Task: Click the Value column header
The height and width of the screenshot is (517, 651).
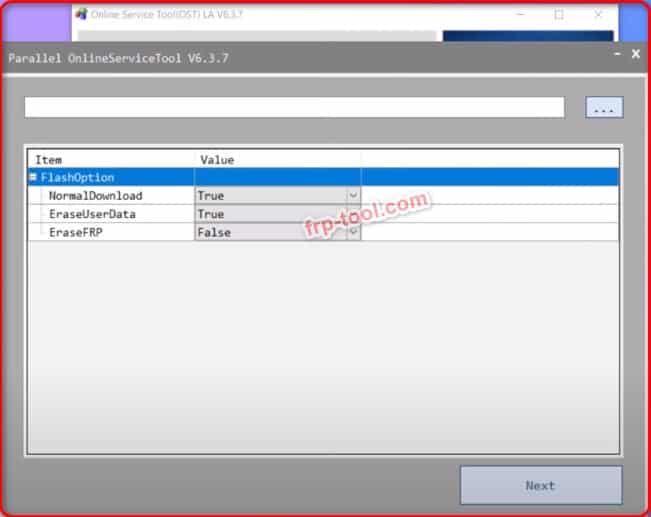Action: (x=217, y=160)
